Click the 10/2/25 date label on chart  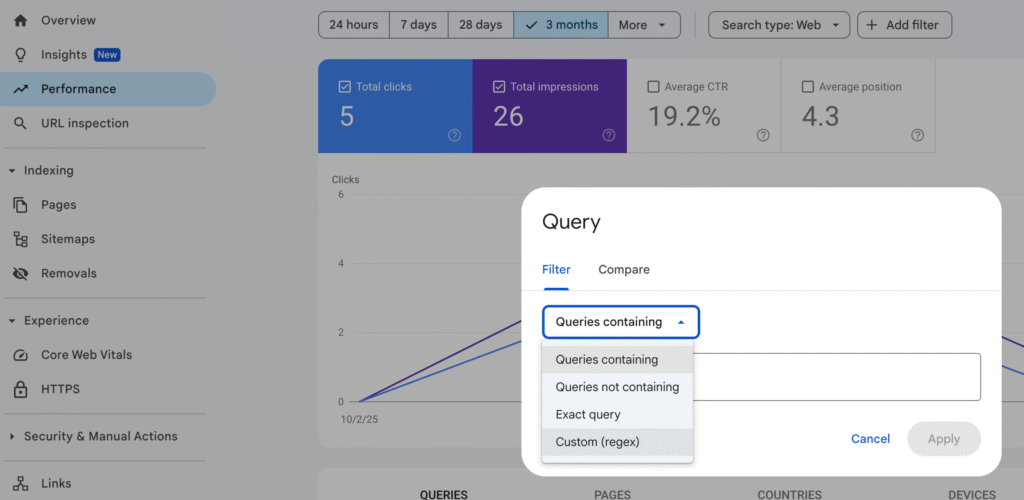click(x=359, y=419)
